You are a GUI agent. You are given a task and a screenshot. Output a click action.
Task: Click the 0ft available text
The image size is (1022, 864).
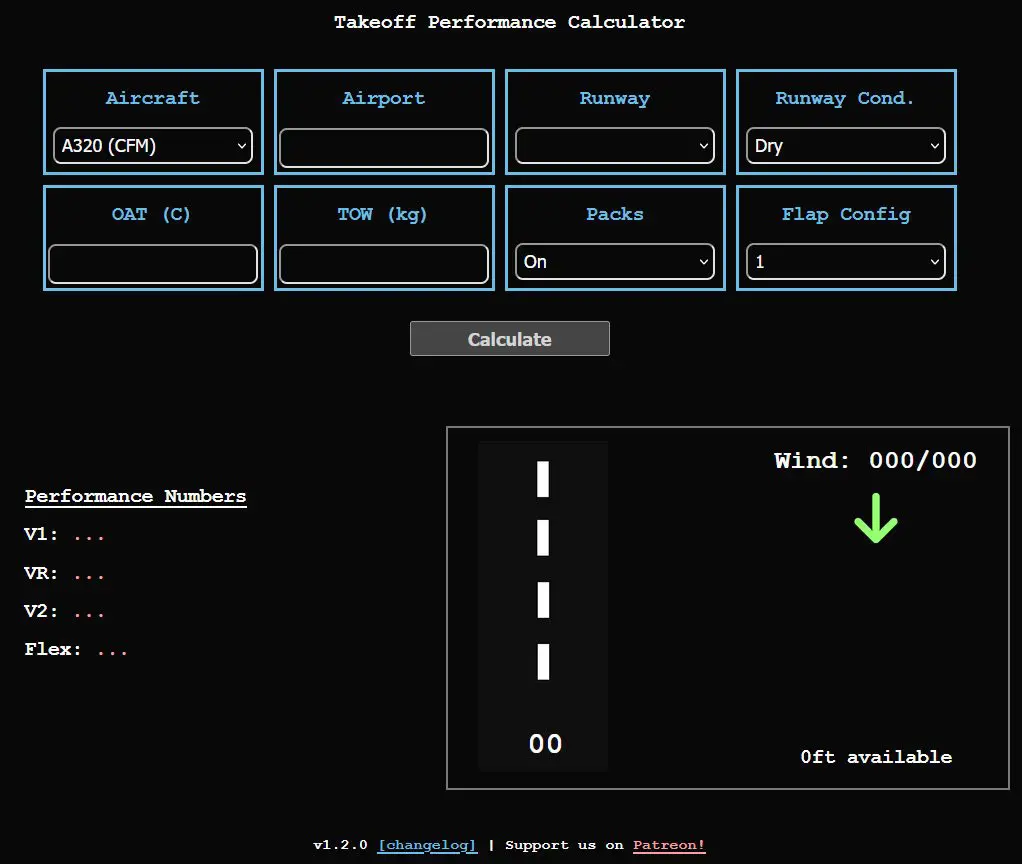876,757
